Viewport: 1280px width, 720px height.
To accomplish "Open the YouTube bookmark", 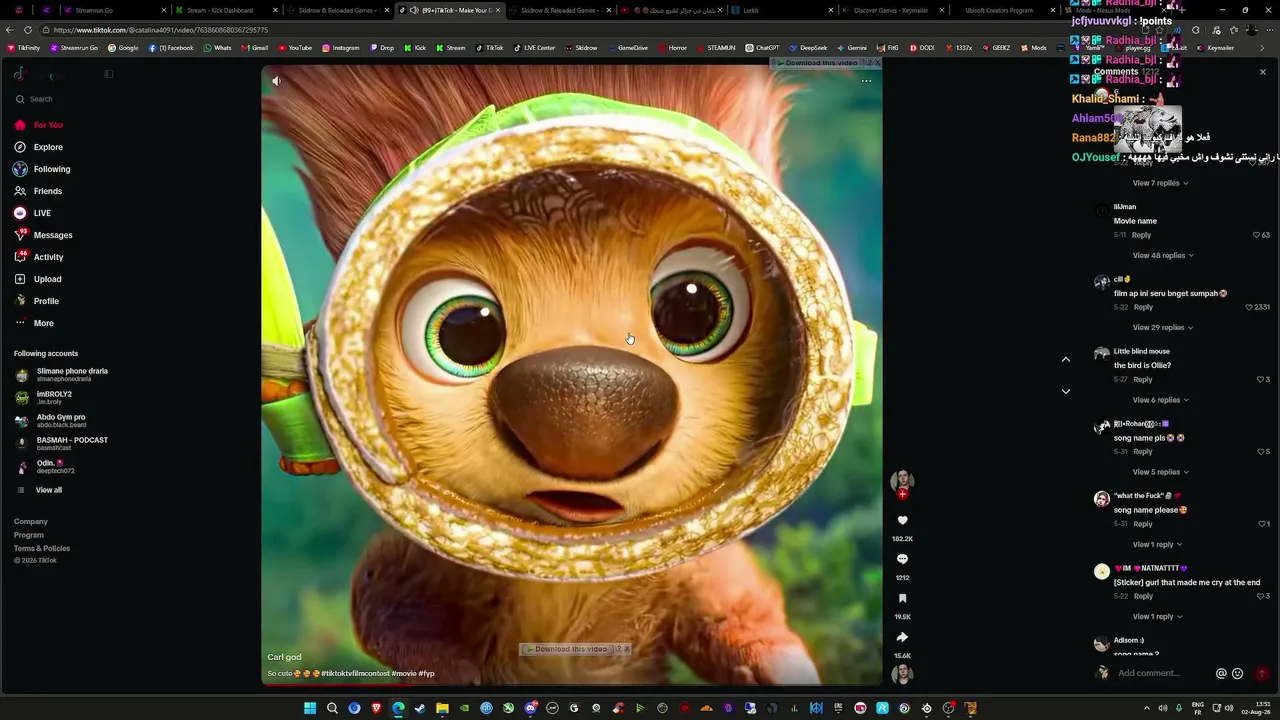I will [x=295, y=48].
